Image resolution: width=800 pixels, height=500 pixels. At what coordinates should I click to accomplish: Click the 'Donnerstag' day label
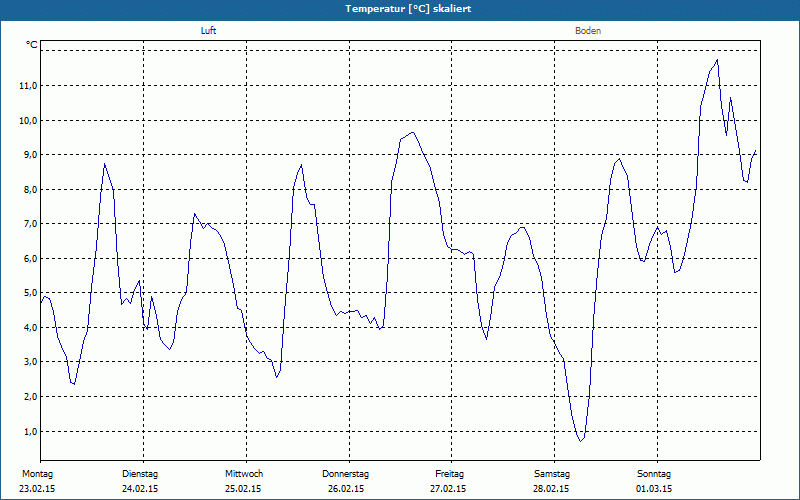click(345, 474)
